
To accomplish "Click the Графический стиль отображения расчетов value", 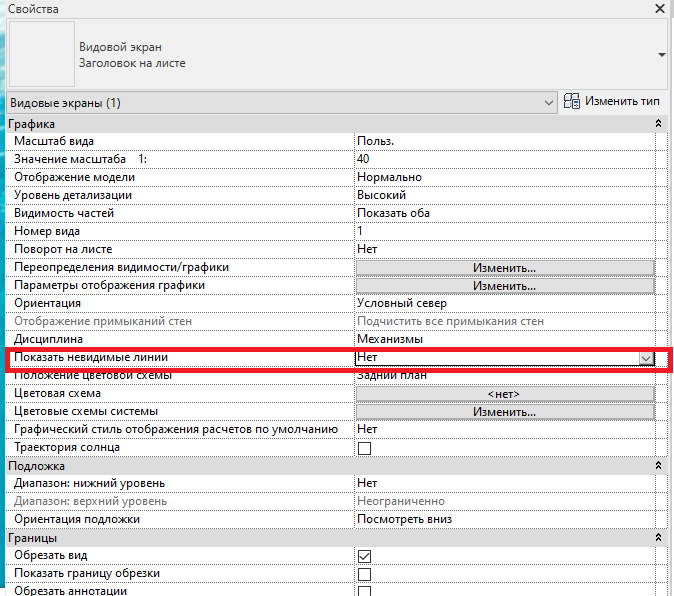I will coord(505,429).
